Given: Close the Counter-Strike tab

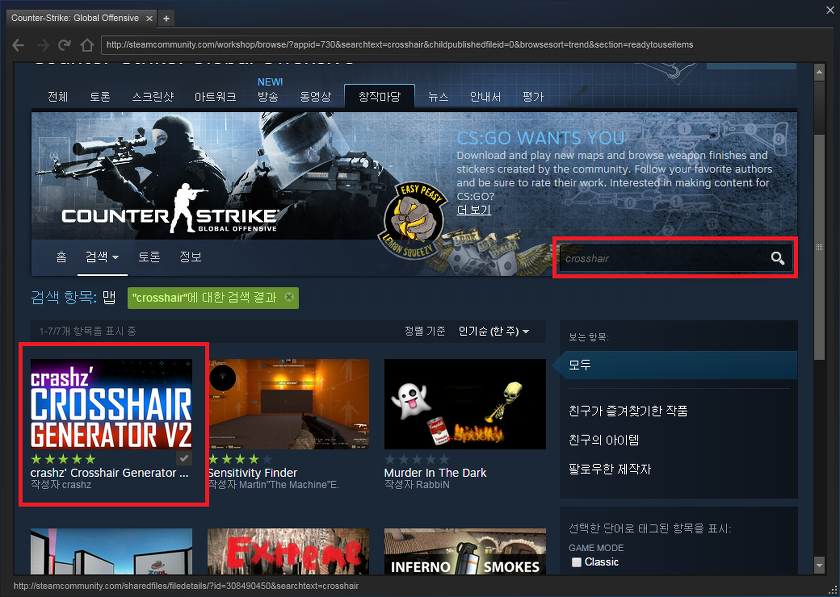Looking at the screenshot, I should point(148,18).
